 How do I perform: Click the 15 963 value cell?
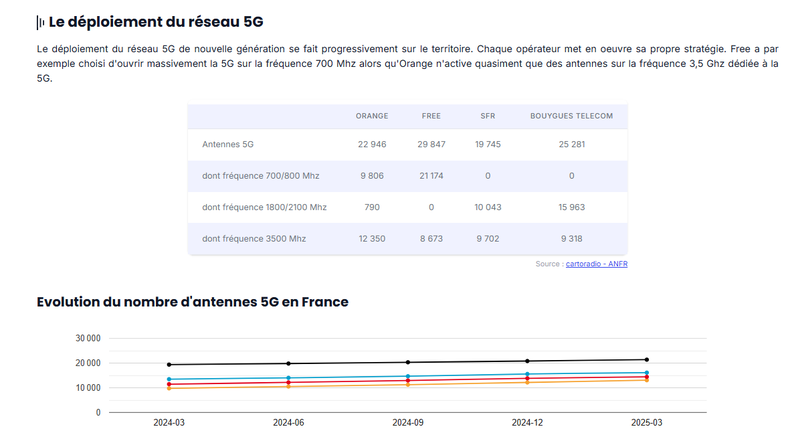pyautogui.click(x=572, y=208)
